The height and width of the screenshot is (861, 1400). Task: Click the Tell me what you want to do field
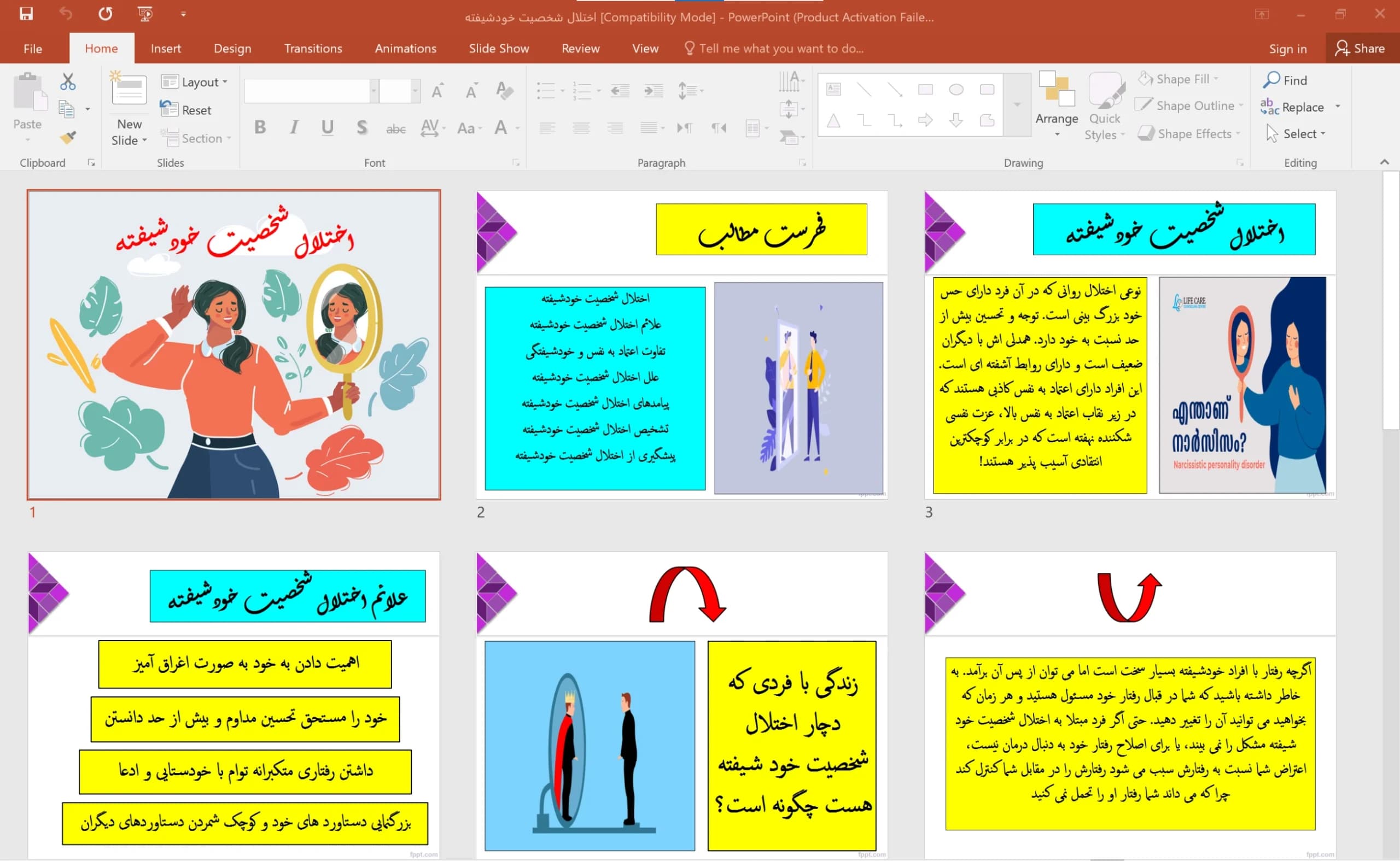[x=774, y=49]
